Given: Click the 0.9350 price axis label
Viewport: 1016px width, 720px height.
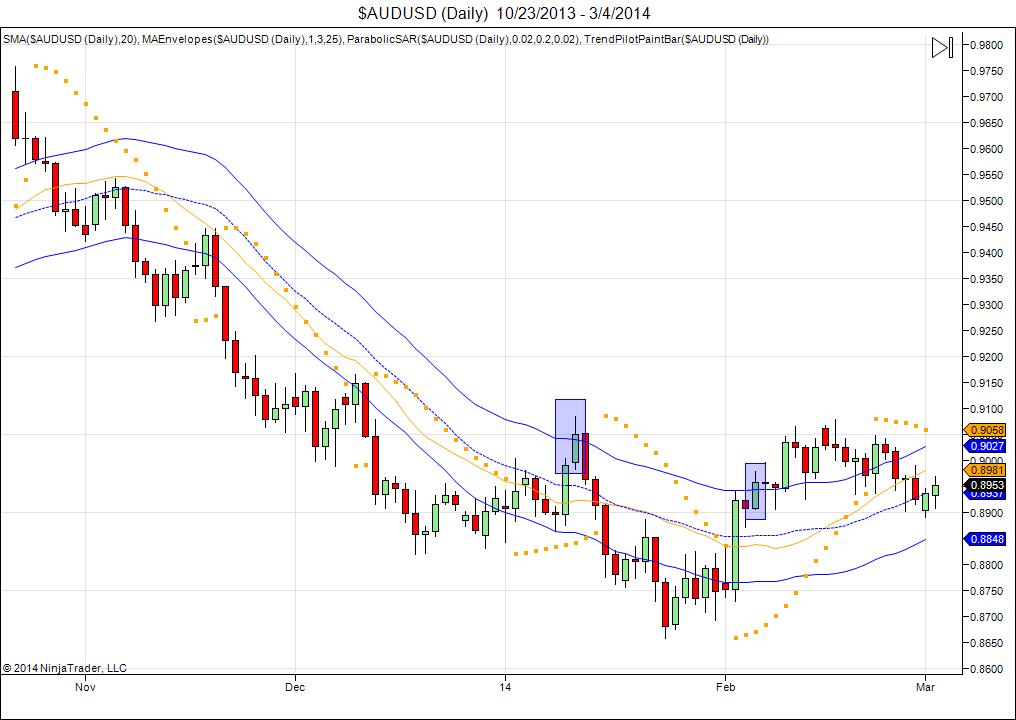Looking at the screenshot, I should [x=987, y=279].
